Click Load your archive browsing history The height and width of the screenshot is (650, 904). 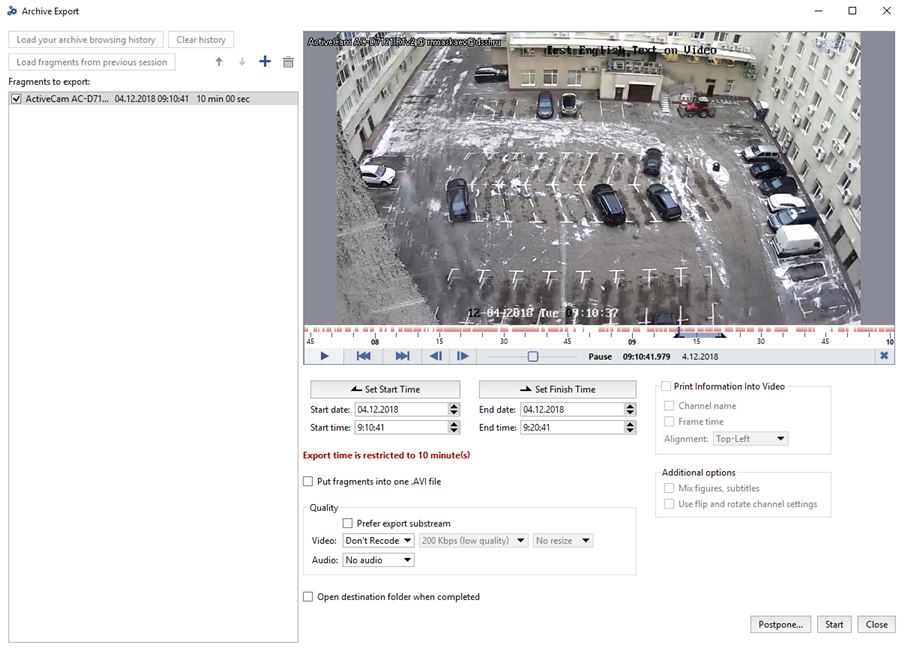coord(86,40)
